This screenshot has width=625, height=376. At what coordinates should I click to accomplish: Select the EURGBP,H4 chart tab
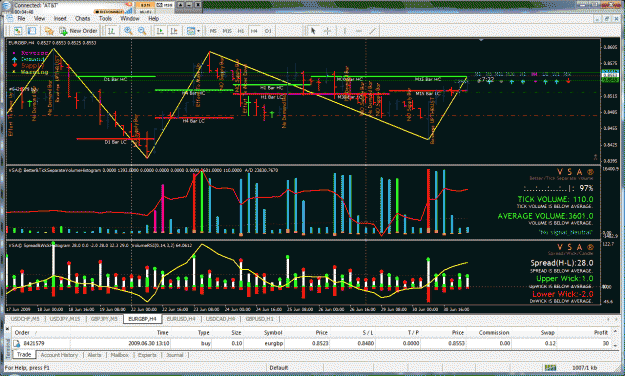142,319
